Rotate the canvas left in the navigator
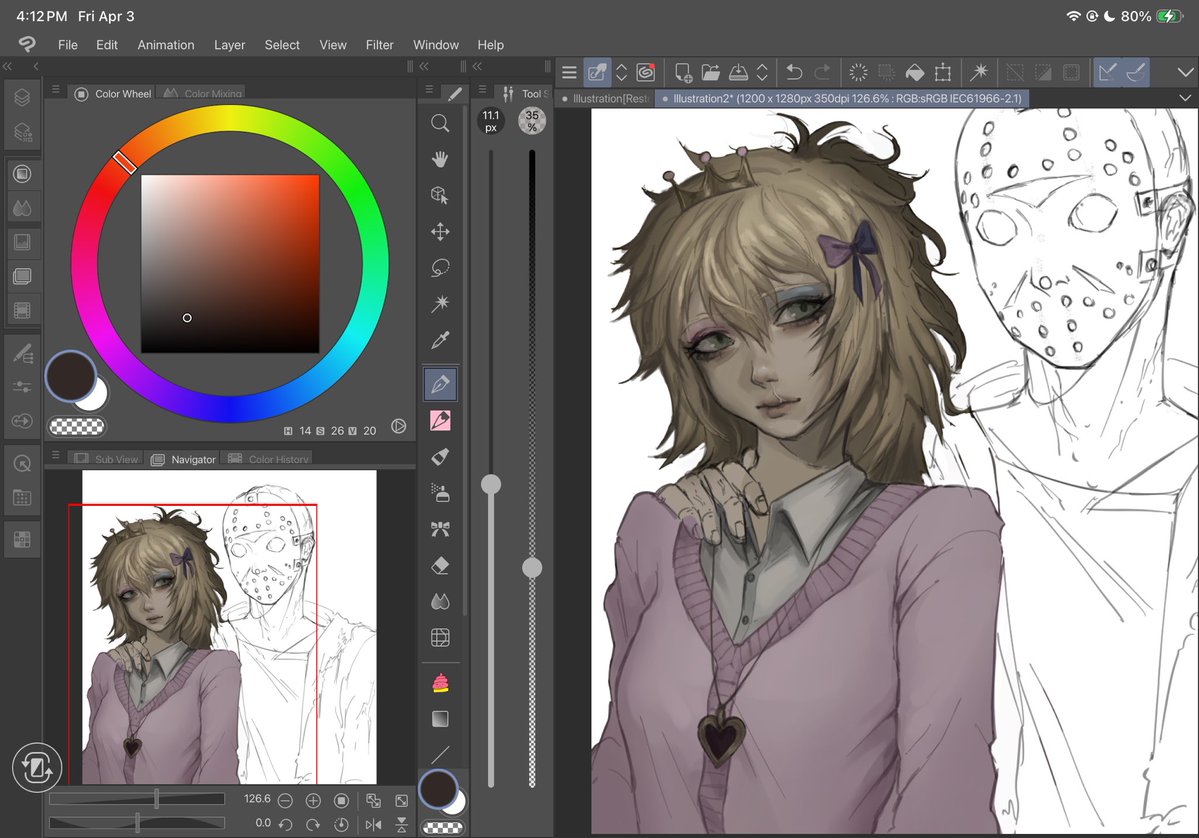The image size is (1199, 838). [285, 824]
